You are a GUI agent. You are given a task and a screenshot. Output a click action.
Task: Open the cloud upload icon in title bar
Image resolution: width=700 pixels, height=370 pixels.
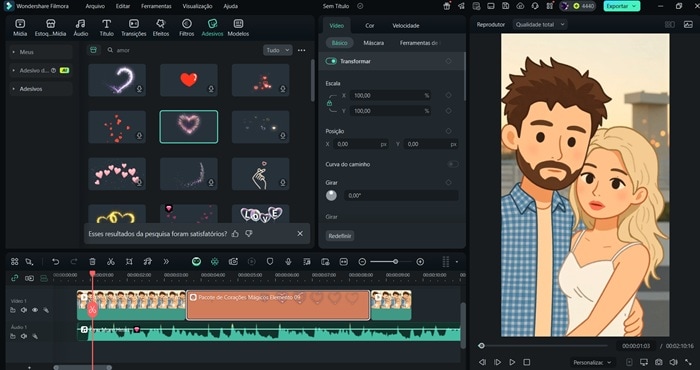point(520,6)
